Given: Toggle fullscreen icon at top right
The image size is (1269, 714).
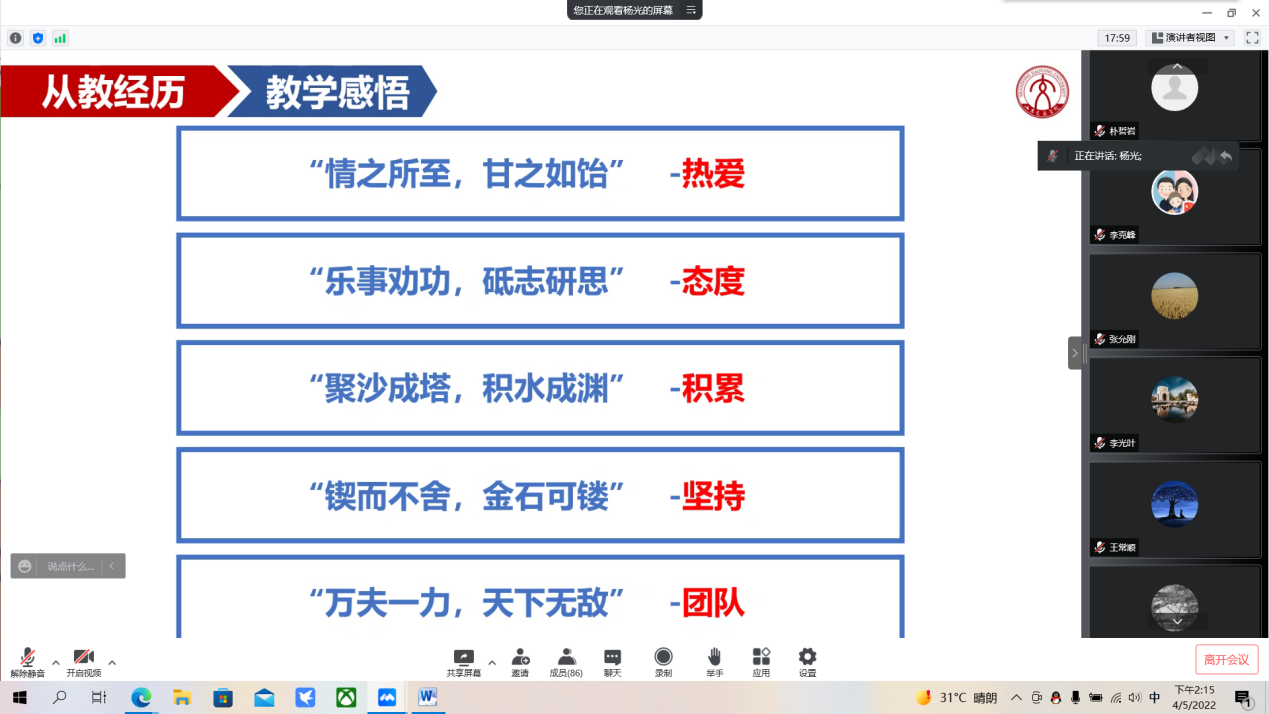Looking at the screenshot, I should click(1252, 38).
